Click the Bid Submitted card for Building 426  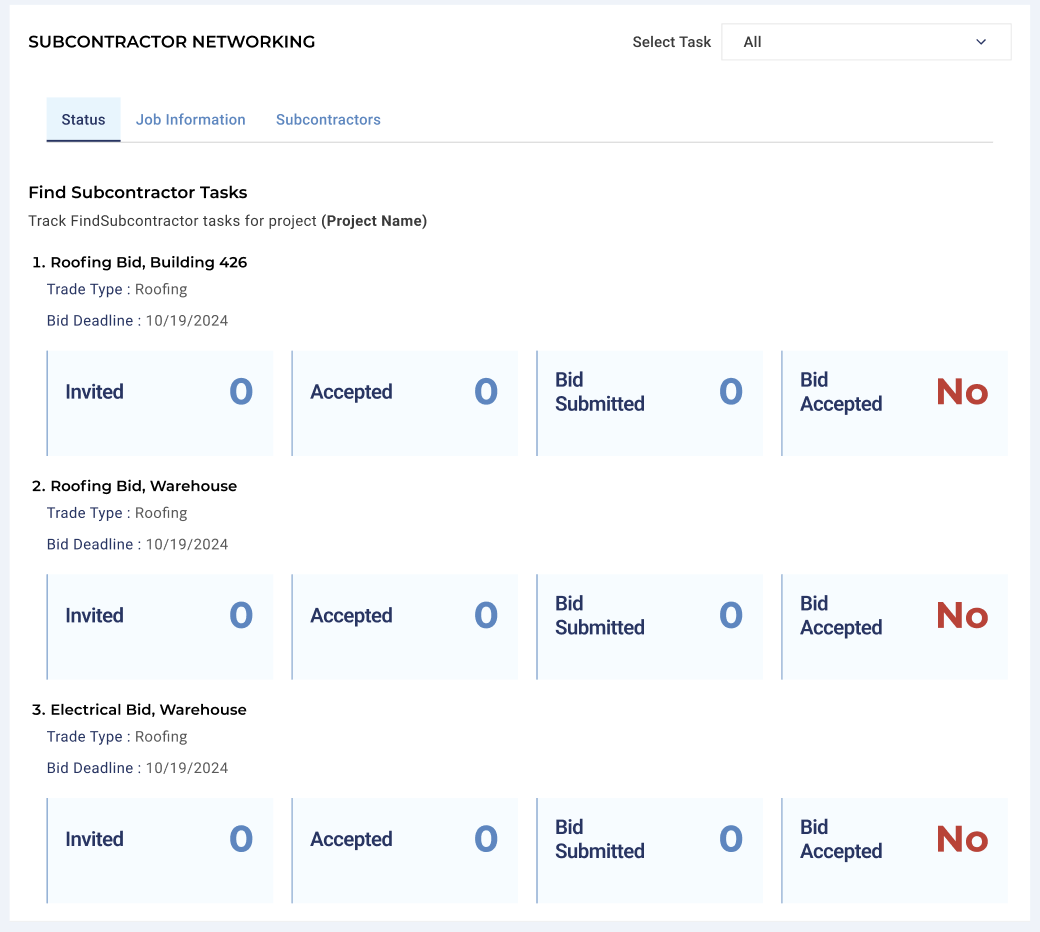click(649, 403)
